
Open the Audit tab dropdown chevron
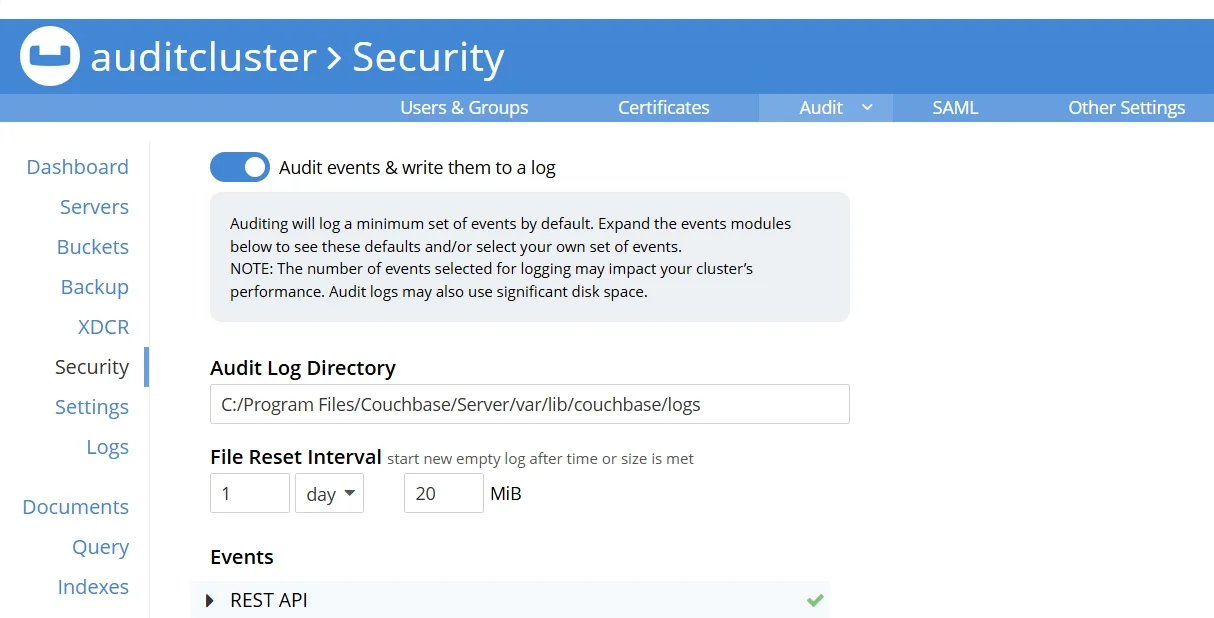(x=866, y=107)
